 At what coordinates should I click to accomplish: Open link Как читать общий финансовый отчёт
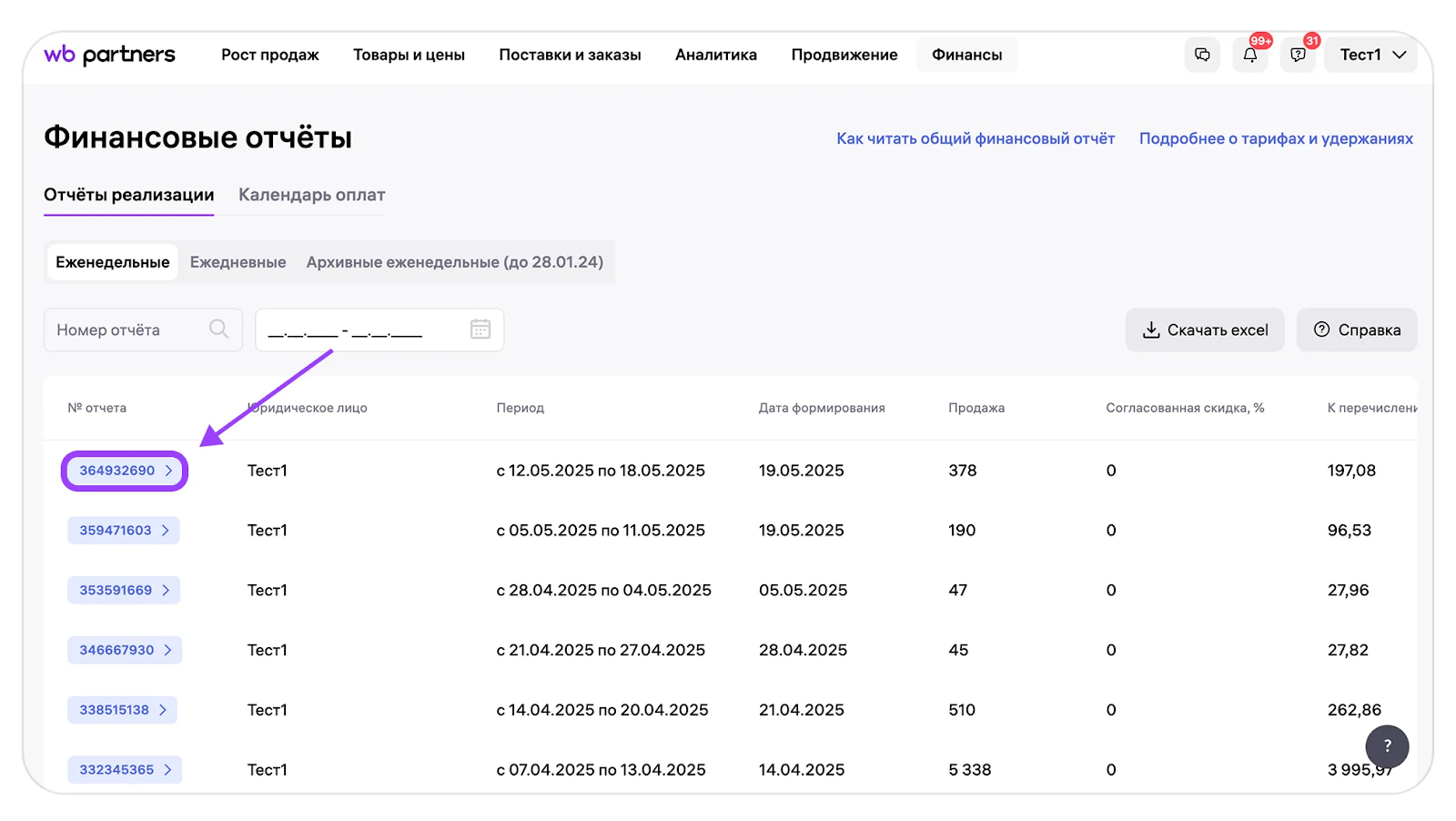(975, 138)
